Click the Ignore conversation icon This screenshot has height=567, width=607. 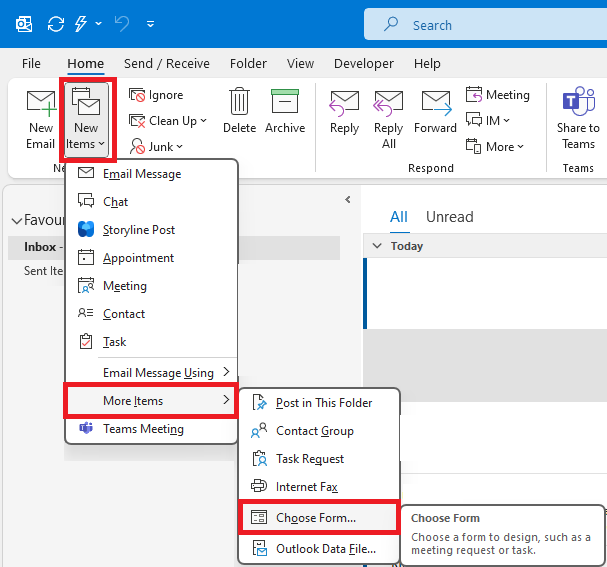click(137, 95)
